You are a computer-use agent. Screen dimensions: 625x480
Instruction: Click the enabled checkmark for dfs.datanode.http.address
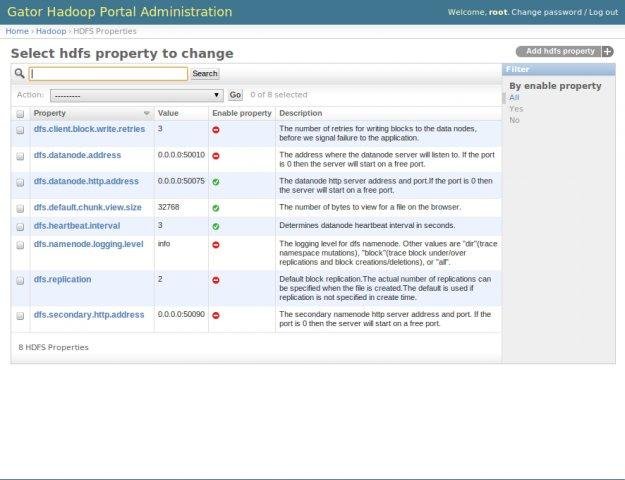pos(216,182)
